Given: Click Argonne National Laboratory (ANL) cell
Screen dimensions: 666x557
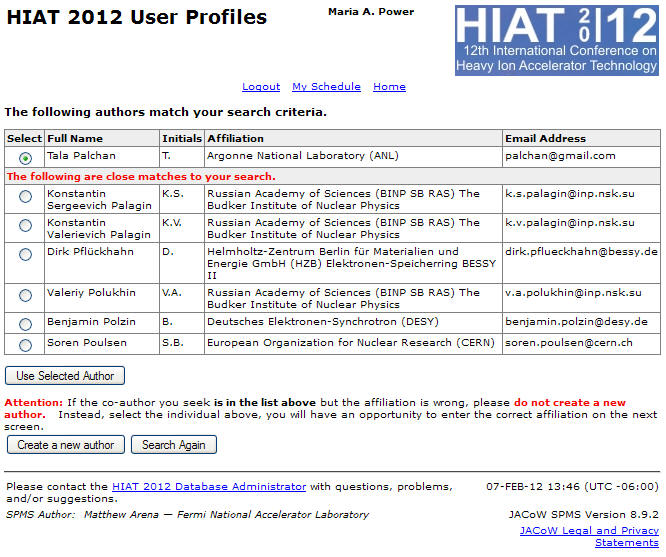Looking at the screenshot, I should (353, 157).
